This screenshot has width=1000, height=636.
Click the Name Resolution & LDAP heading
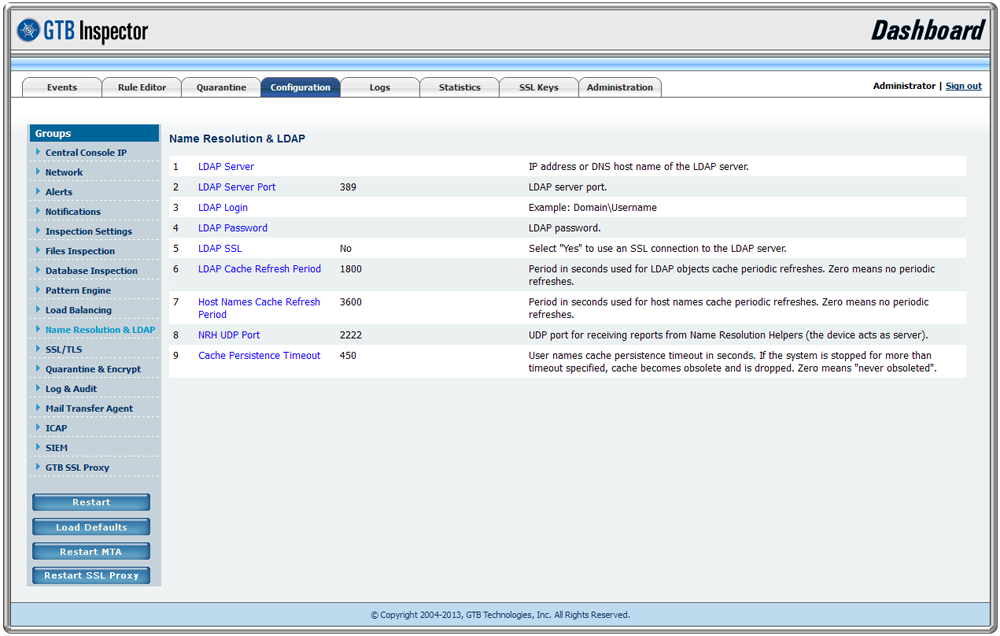click(237, 138)
